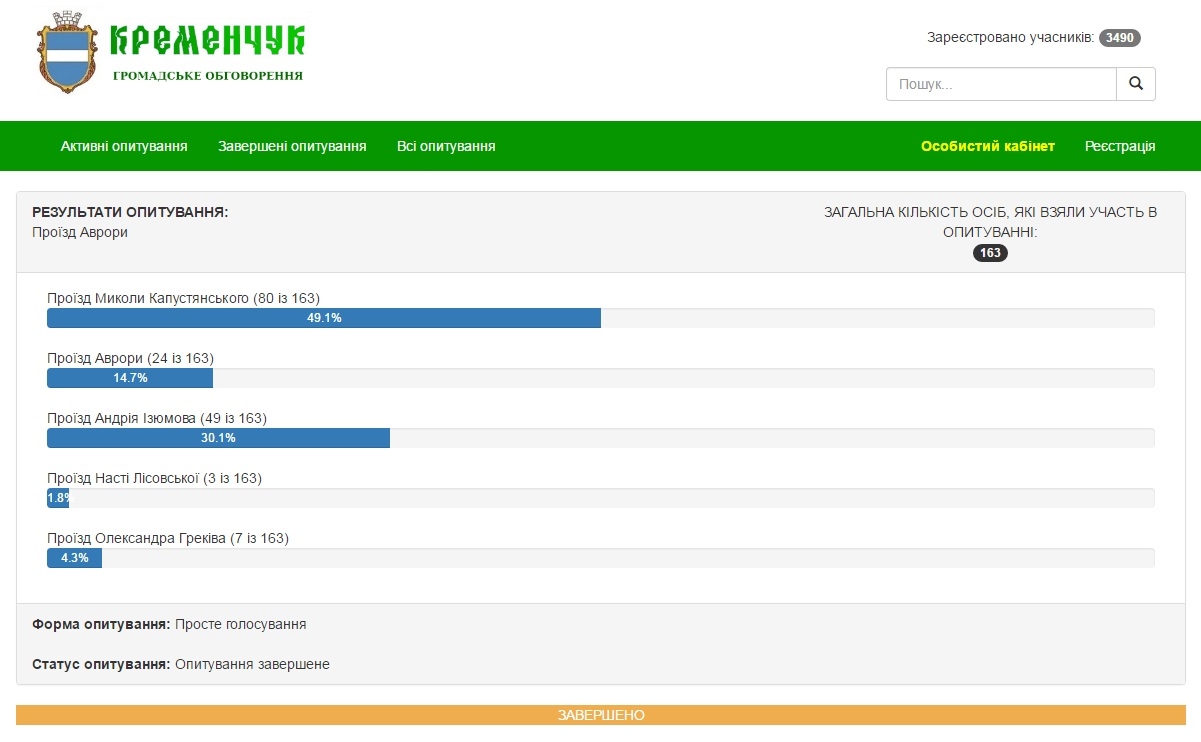Image resolution: width=1201 pixels, height=742 pixels.
Task: Click the magnifying glass search button
Action: pyautogui.click(x=1135, y=84)
